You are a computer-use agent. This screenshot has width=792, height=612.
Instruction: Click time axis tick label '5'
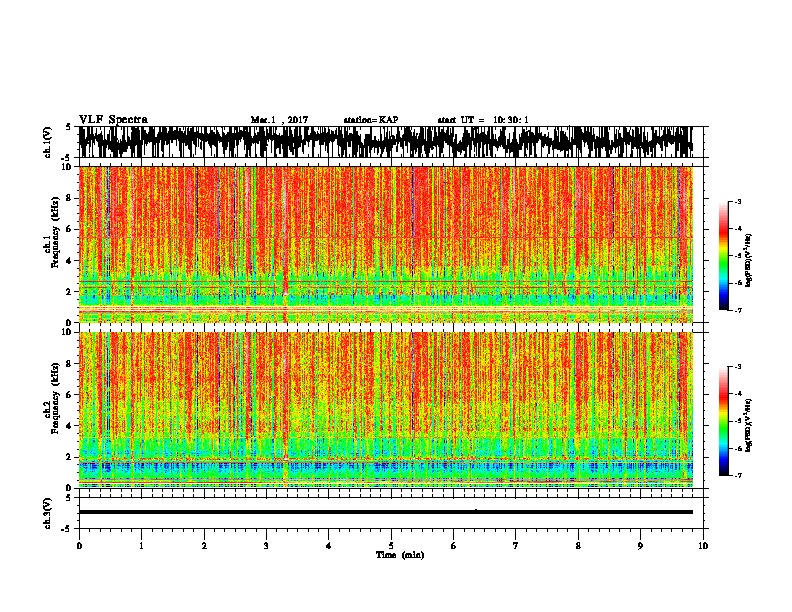391,546
